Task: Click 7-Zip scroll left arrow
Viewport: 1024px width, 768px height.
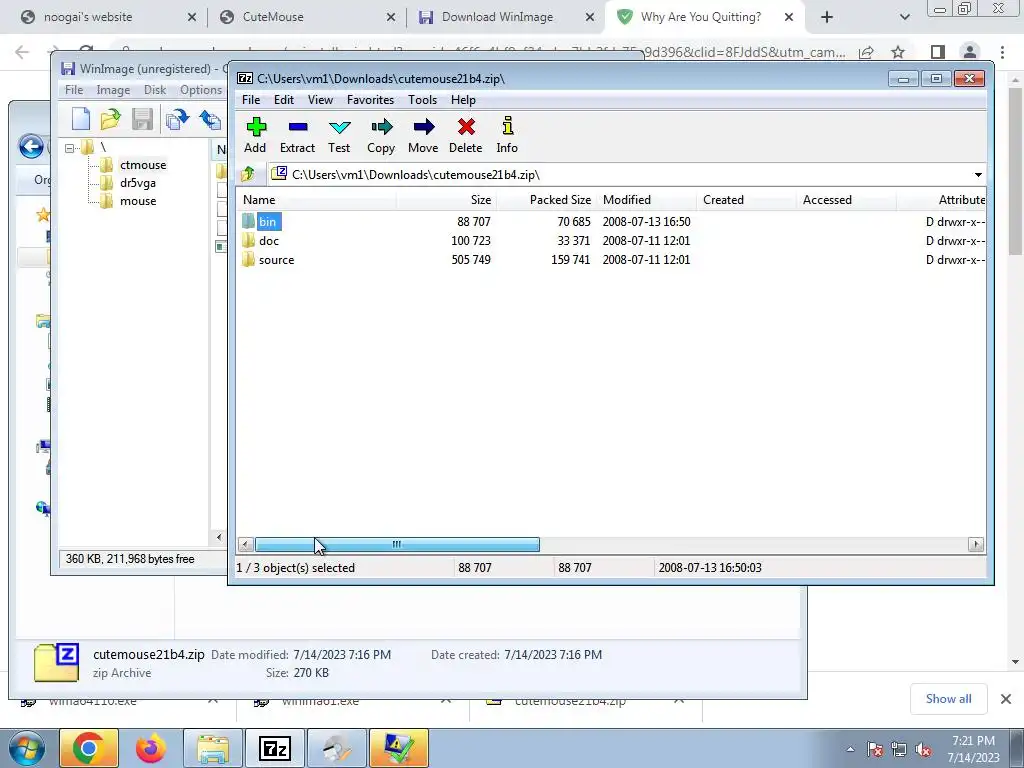Action: [x=246, y=544]
